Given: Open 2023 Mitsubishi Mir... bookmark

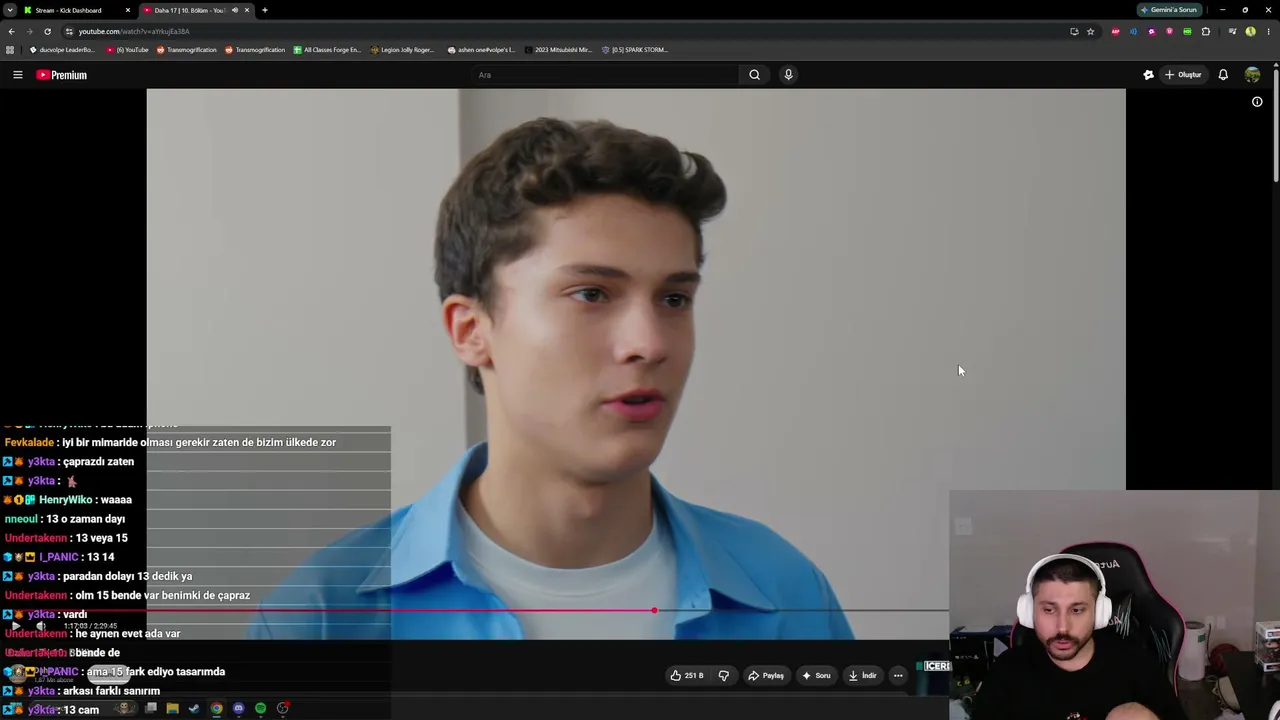Looking at the screenshot, I should pos(559,50).
